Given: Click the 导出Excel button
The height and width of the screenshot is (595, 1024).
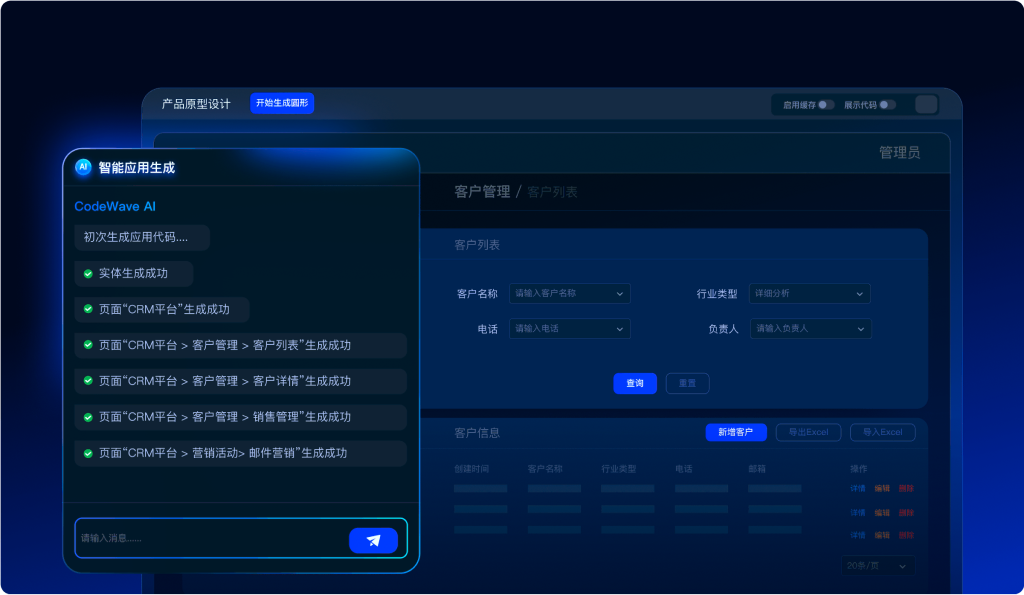Looking at the screenshot, I should [x=808, y=432].
